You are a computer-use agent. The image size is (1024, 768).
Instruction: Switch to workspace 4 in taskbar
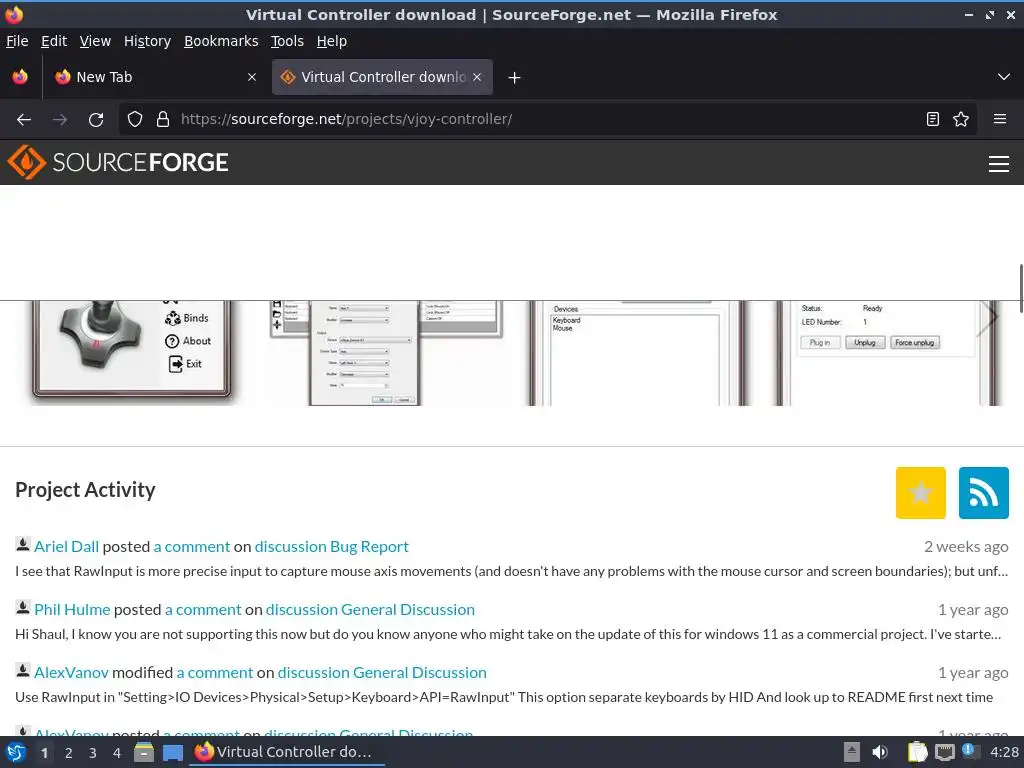pos(117,753)
